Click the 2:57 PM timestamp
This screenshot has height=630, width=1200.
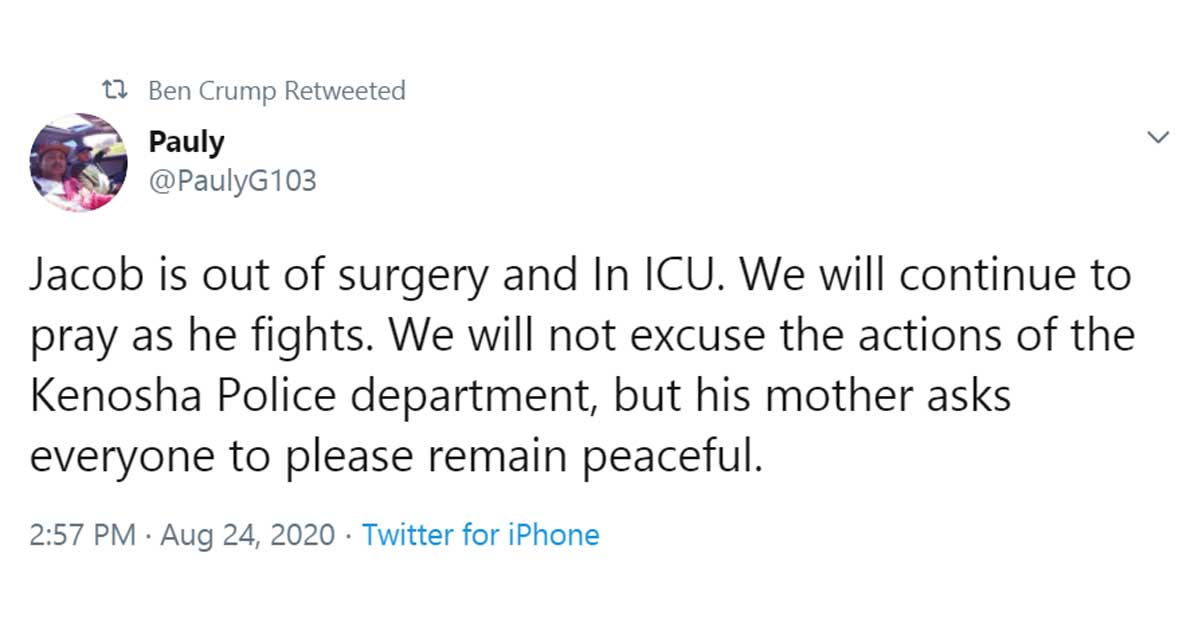coord(82,535)
